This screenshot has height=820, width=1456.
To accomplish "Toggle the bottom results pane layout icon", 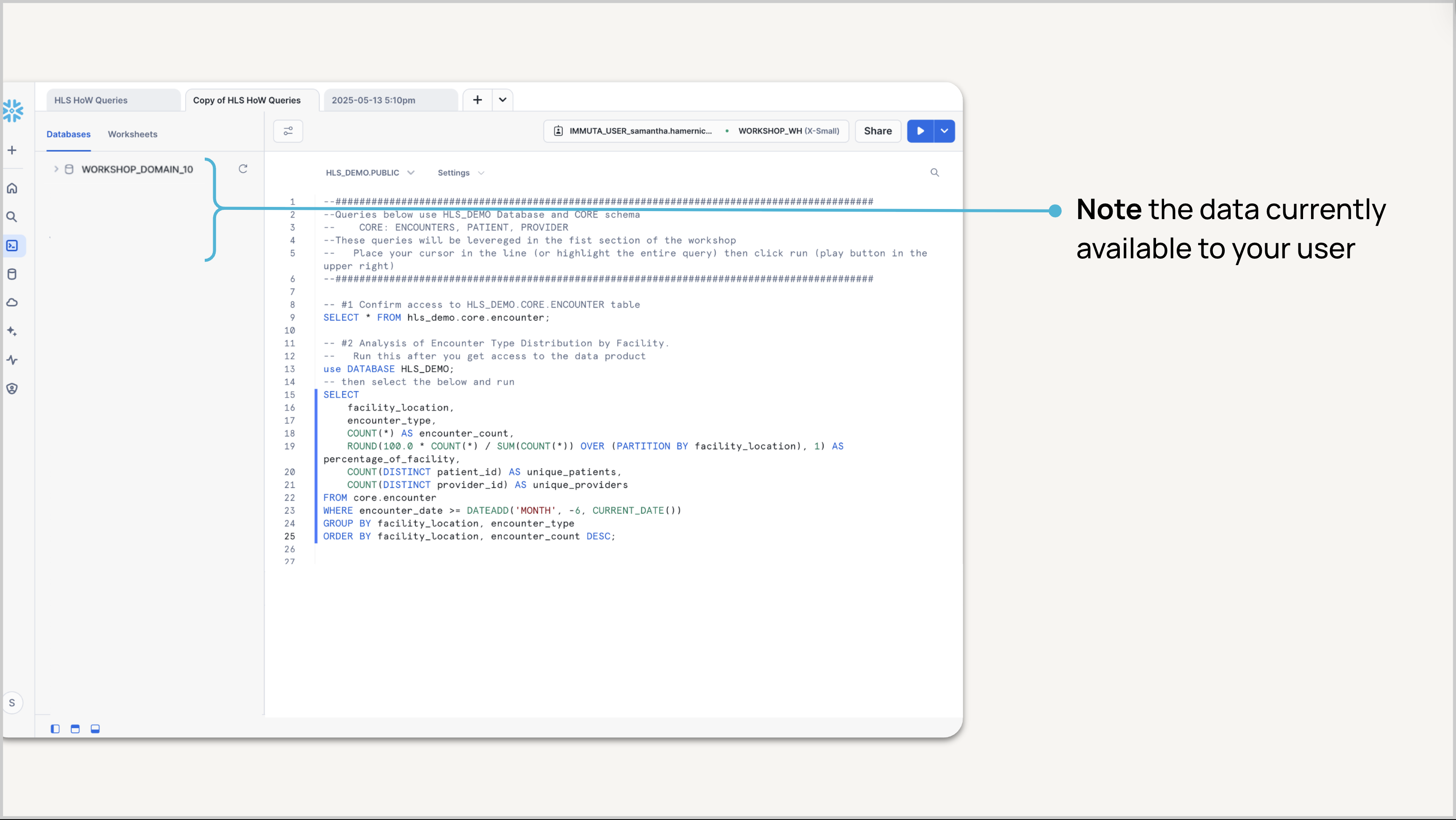I will click(x=96, y=729).
